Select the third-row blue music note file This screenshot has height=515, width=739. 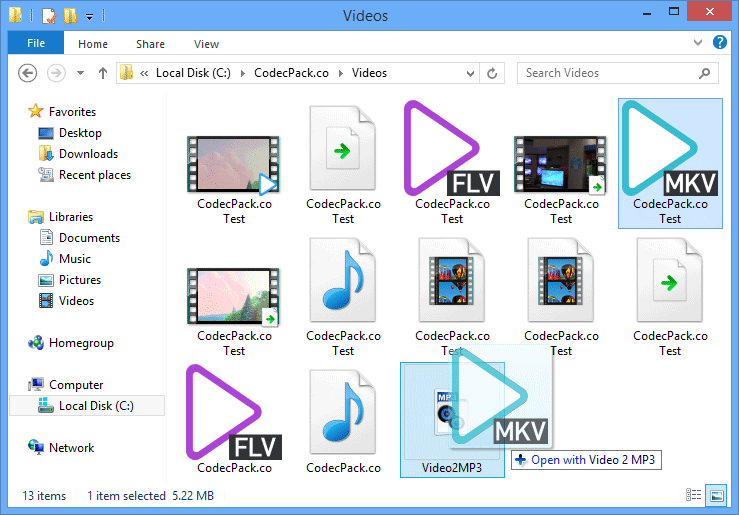click(x=343, y=412)
